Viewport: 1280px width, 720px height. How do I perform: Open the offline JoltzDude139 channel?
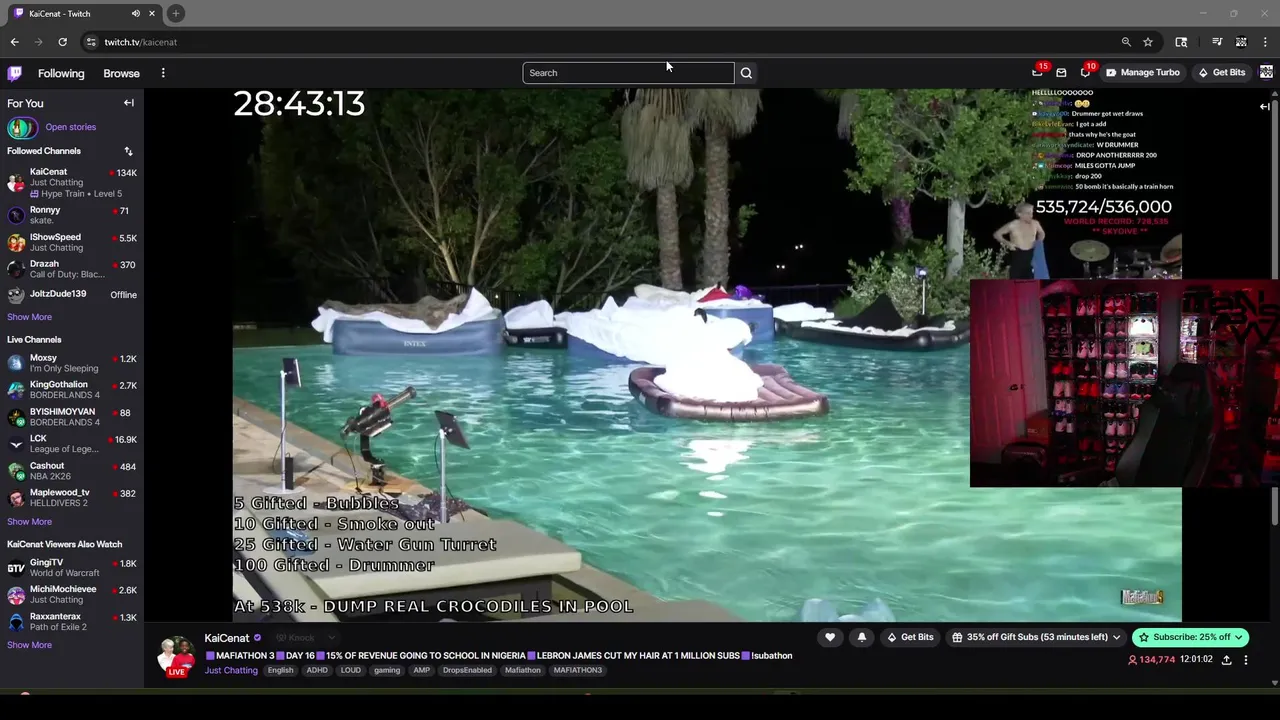pyautogui.click(x=72, y=294)
